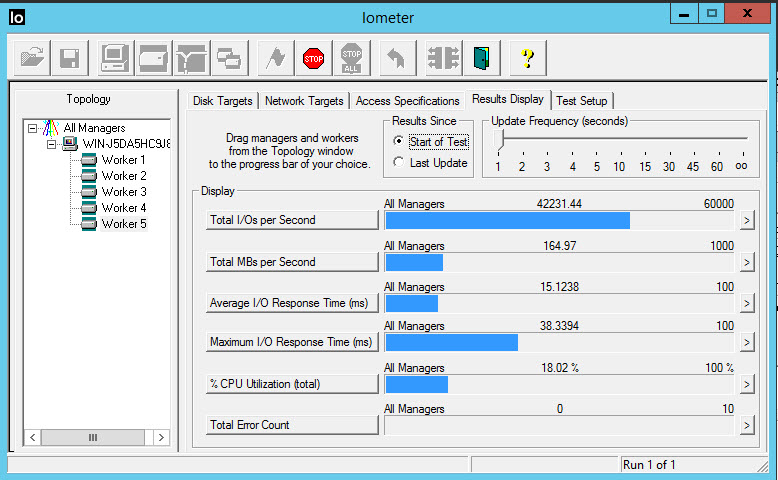Click the 164.97 MBs value
778x480 pixels.
point(560,246)
